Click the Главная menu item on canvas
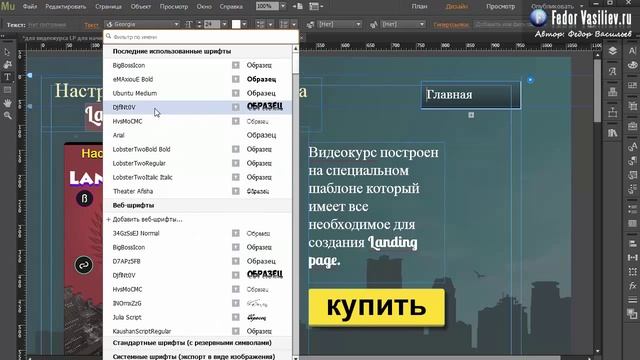640x360 pixels. pyautogui.click(x=471, y=95)
